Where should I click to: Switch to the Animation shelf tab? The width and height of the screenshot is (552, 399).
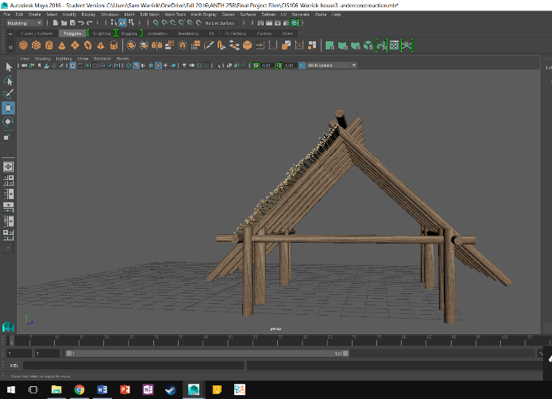157,33
